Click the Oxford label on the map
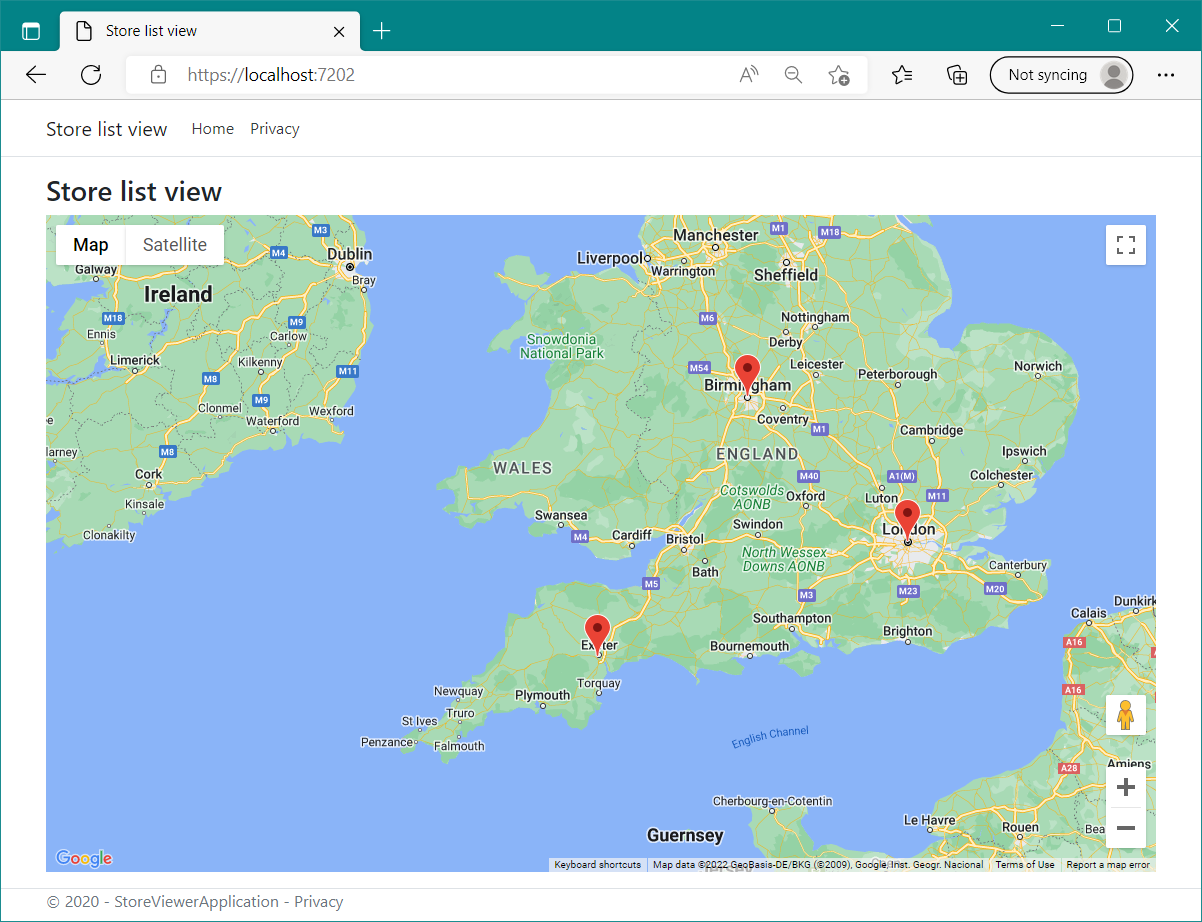Image resolution: width=1202 pixels, height=922 pixels. tap(806, 495)
